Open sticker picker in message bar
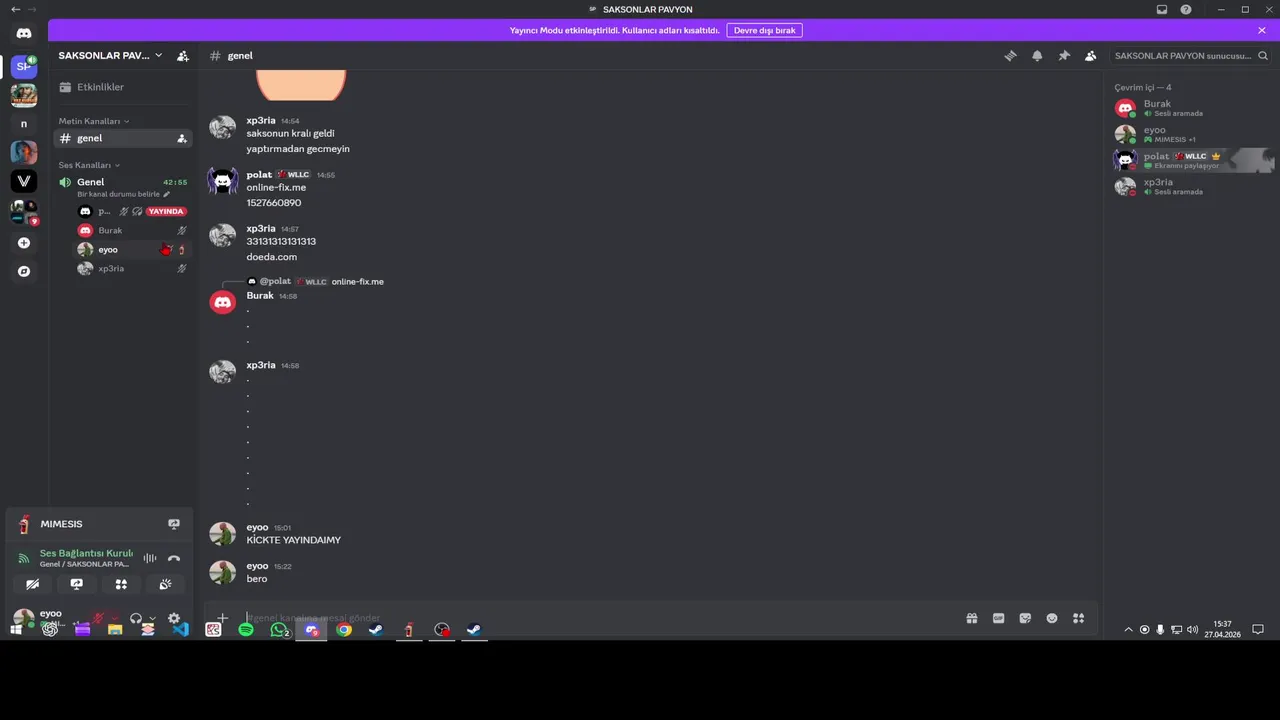Screen dimensions: 1280x720 [1025, 618]
